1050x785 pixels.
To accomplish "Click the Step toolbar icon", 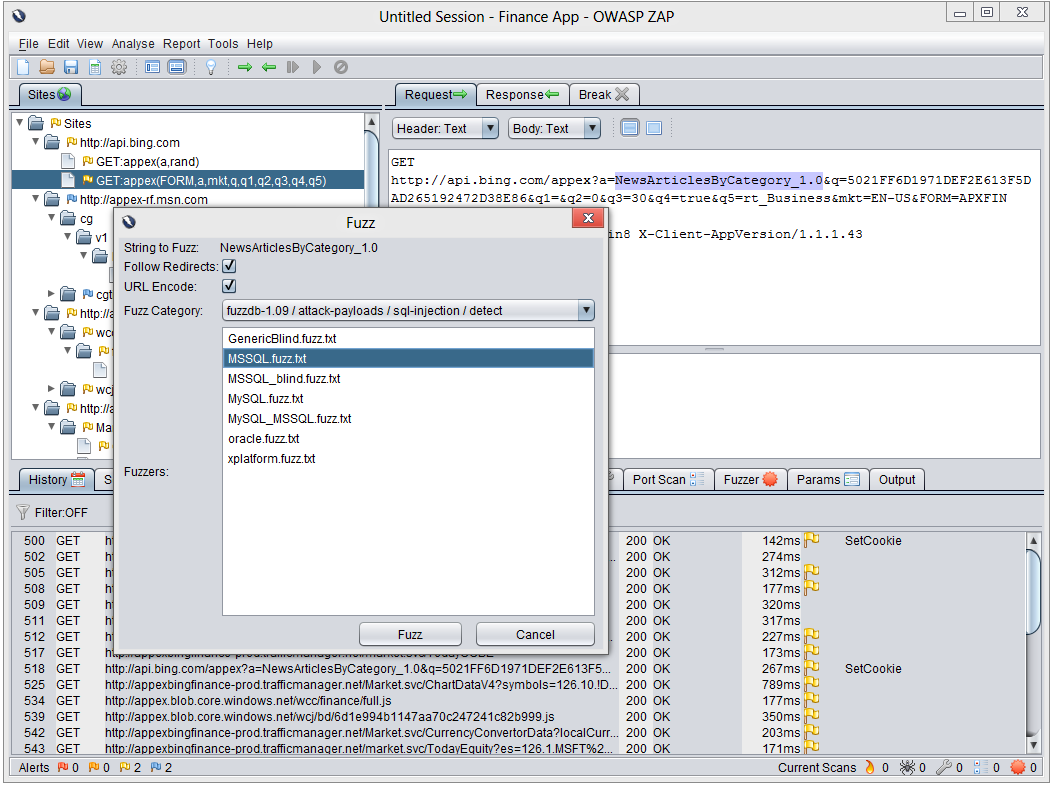I will tap(293, 67).
